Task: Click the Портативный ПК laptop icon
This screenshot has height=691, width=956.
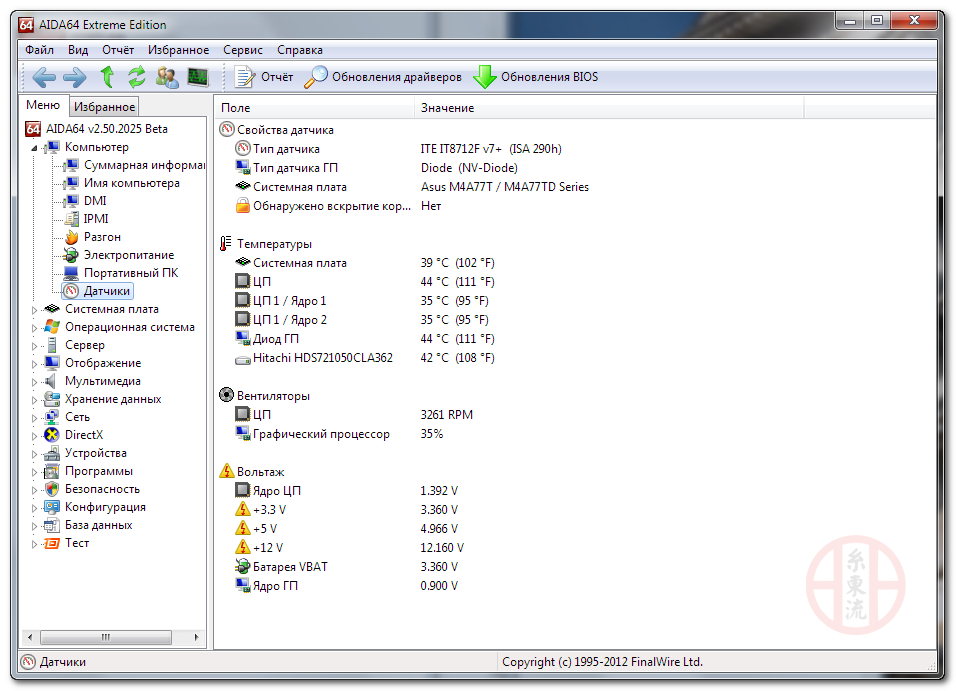Action: coord(71,273)
